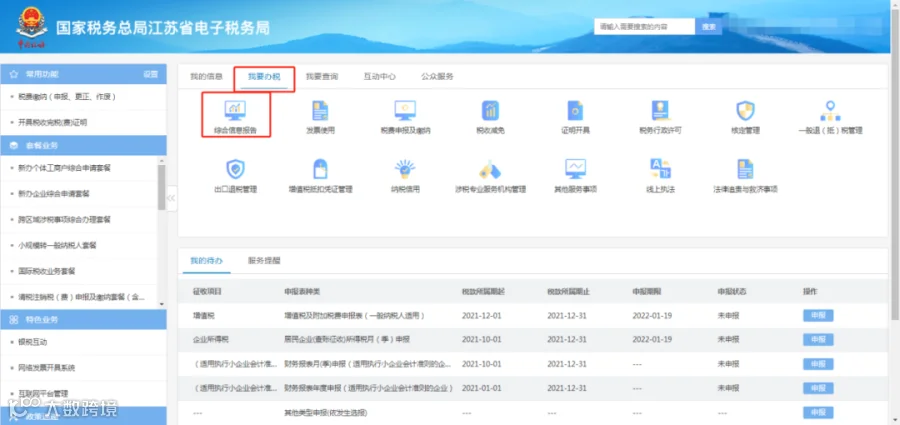Open the 核定管理 shield icon
This screenshot has height=425, width=900.
[745, 110]
